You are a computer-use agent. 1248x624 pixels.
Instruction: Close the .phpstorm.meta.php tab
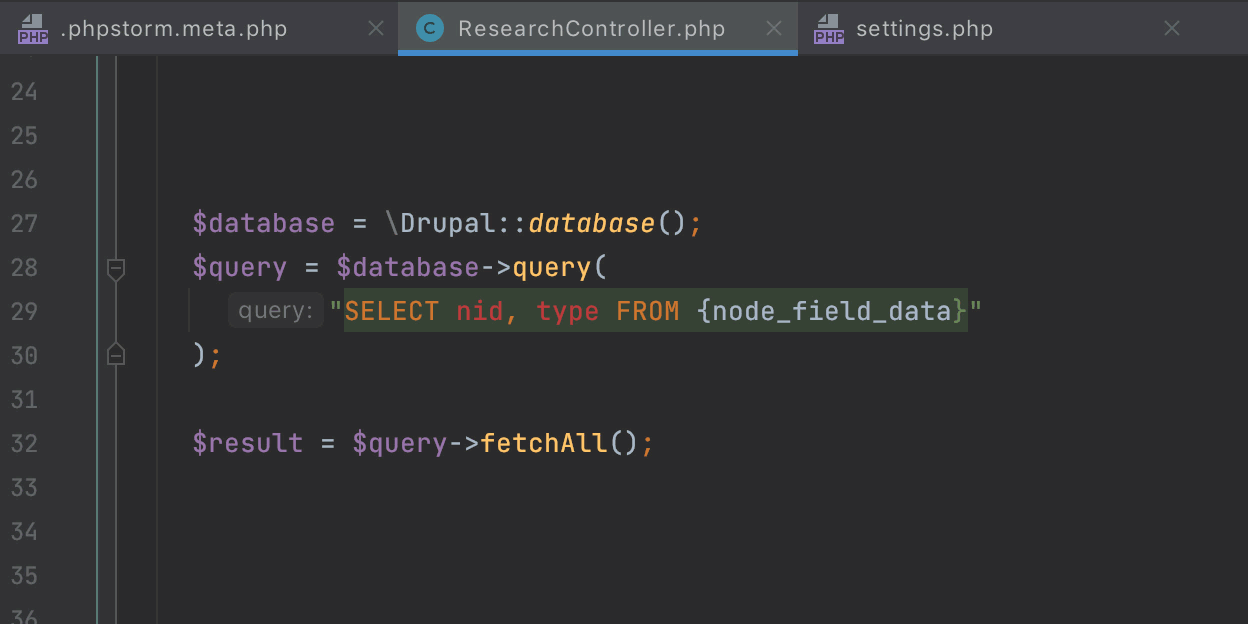376,28
